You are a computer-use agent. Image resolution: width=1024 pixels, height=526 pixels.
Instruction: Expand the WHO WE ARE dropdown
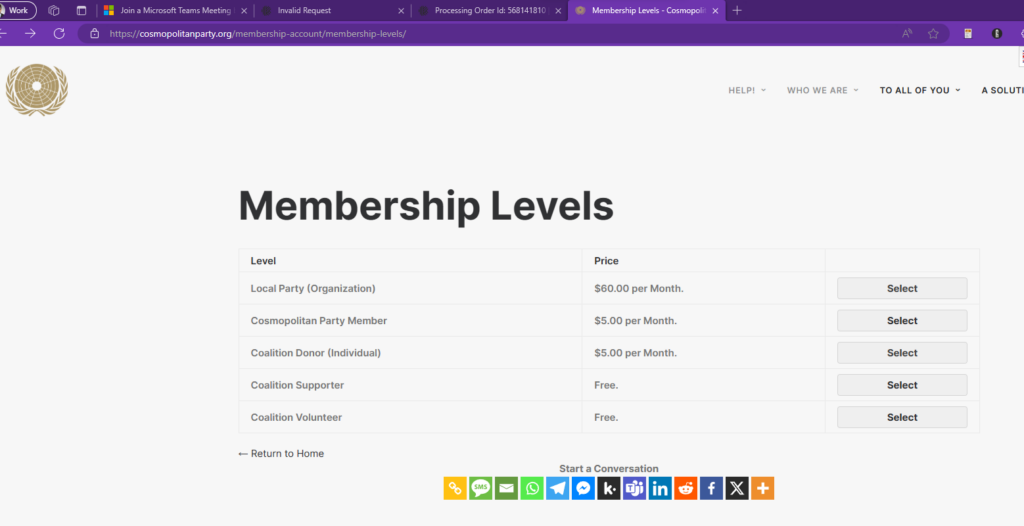[x=823, y=90]
